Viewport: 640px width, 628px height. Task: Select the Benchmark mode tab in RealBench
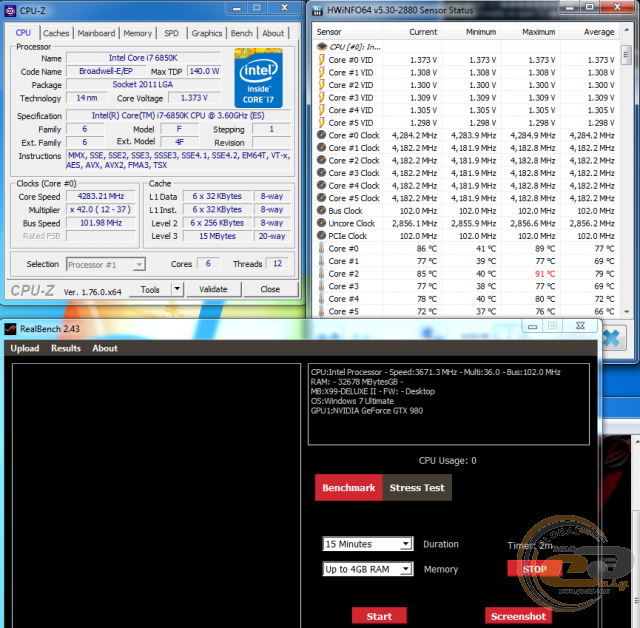click(349, 487)
